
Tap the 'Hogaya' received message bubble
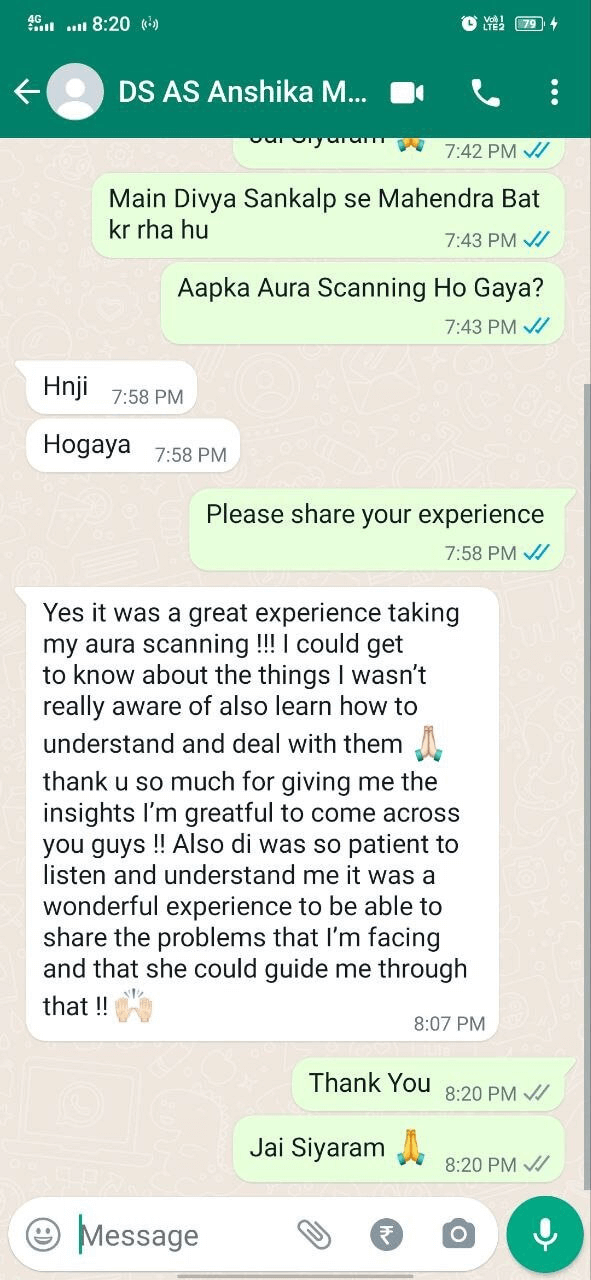(x=134, y=445)
